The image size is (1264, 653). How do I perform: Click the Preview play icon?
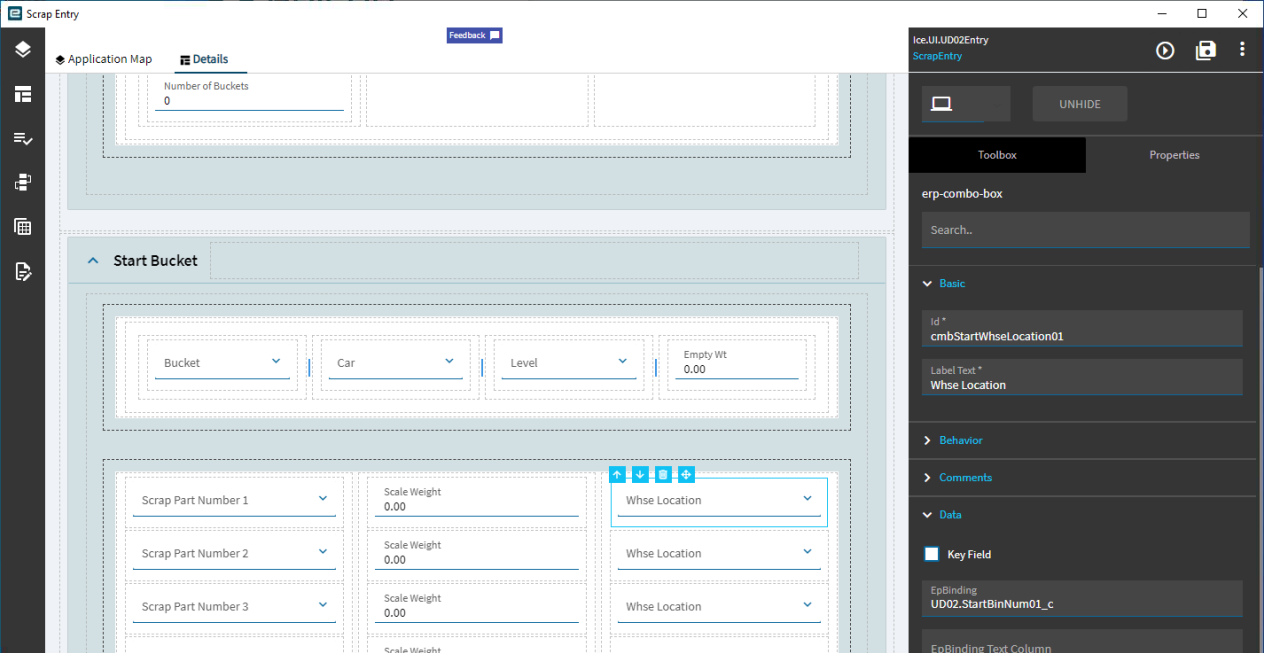pyautogui.click(x=1165, y=50)
